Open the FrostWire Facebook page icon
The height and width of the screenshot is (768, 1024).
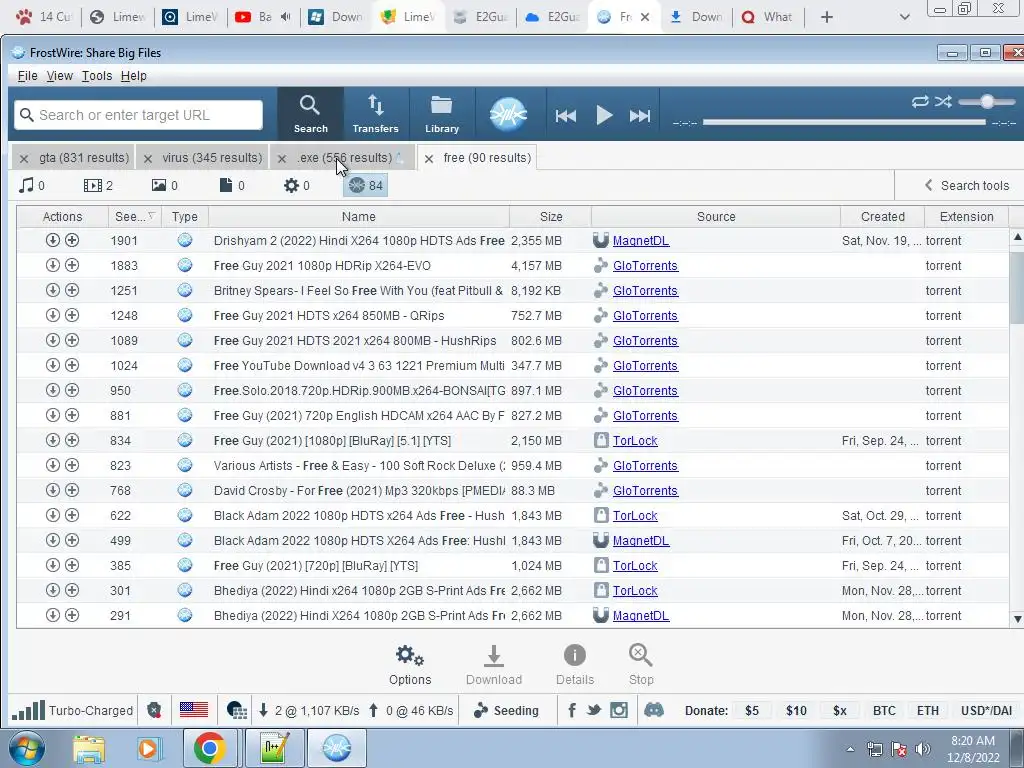click(571, 711)
